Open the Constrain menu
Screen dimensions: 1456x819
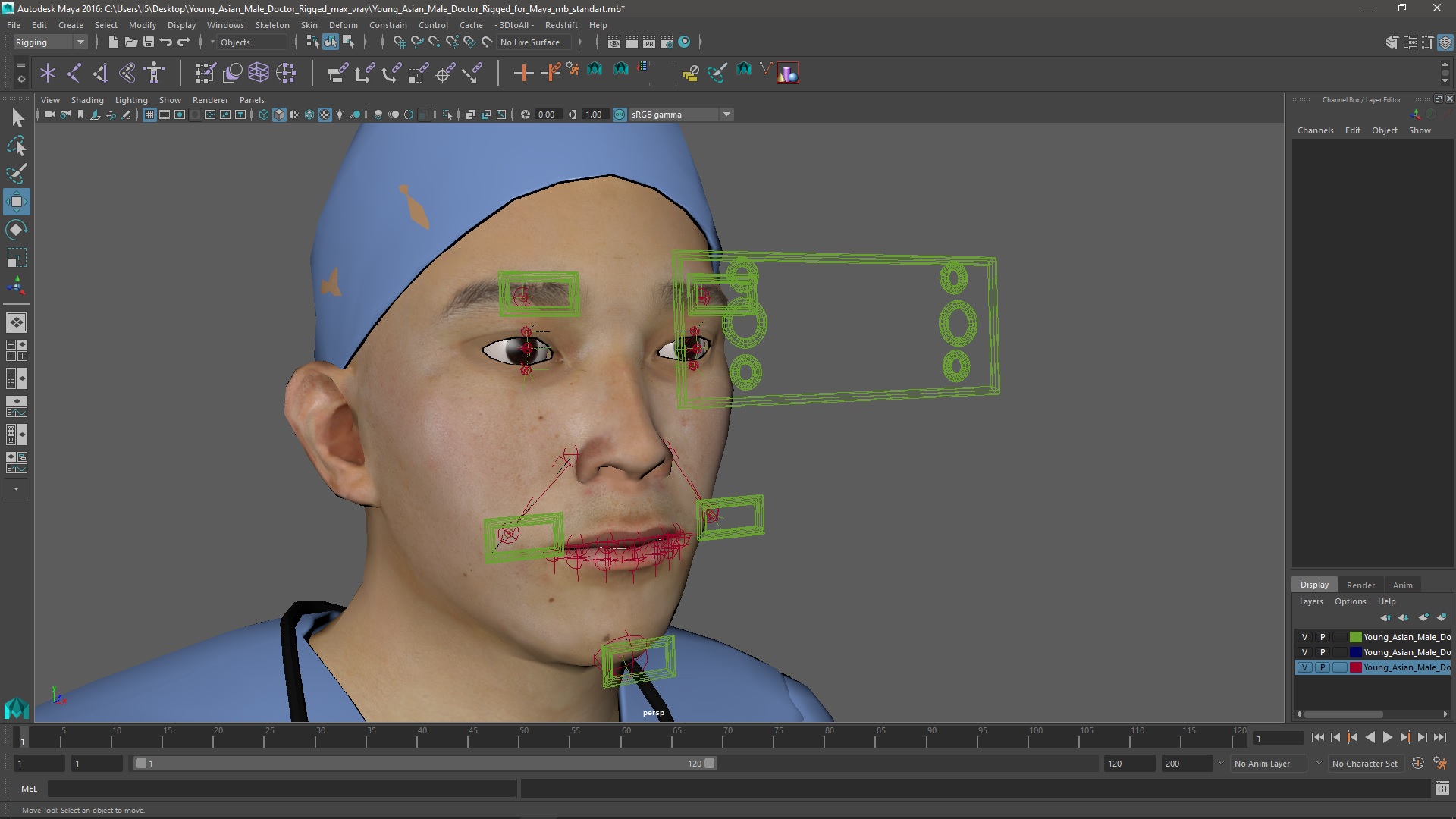(x=388, y=25)
